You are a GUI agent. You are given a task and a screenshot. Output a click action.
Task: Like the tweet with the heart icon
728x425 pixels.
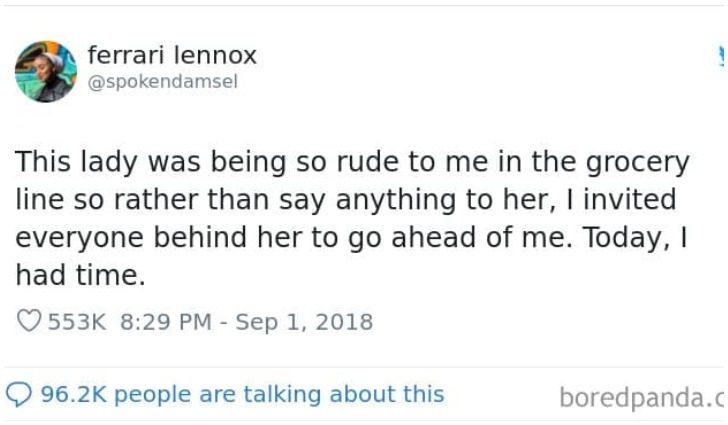[29, 320]
